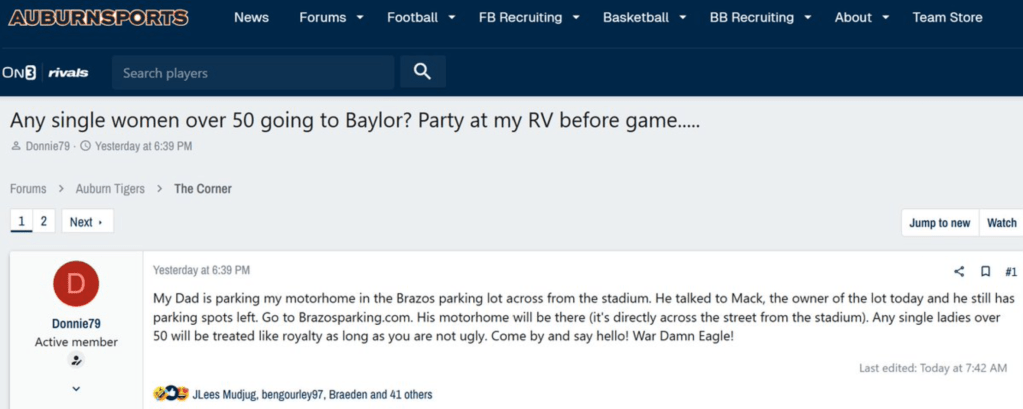Click the share icon on post #1
This screenshot has width=1023, height=409.
point(959,271)
